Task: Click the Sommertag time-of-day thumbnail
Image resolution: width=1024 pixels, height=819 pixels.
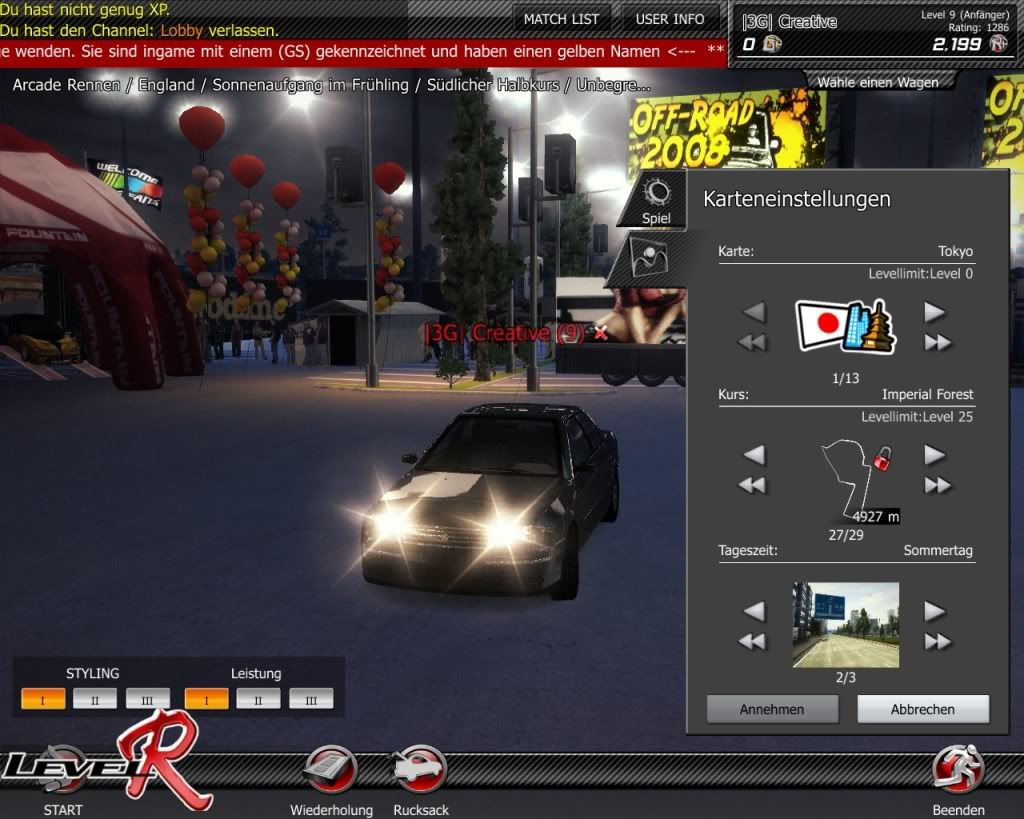Action: click(x=845, y=625)
